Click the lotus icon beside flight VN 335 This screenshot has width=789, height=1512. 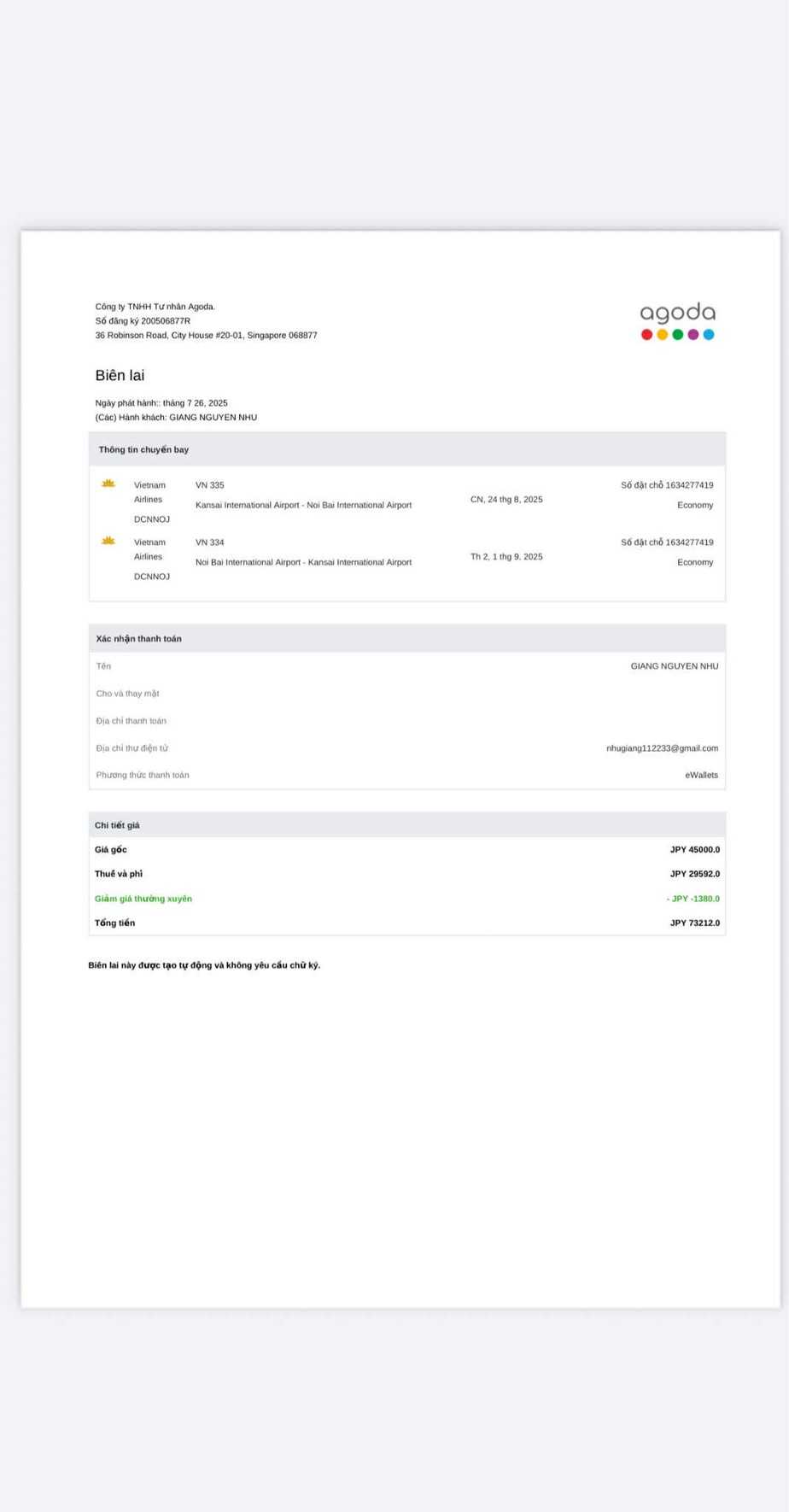click(108, 483)
